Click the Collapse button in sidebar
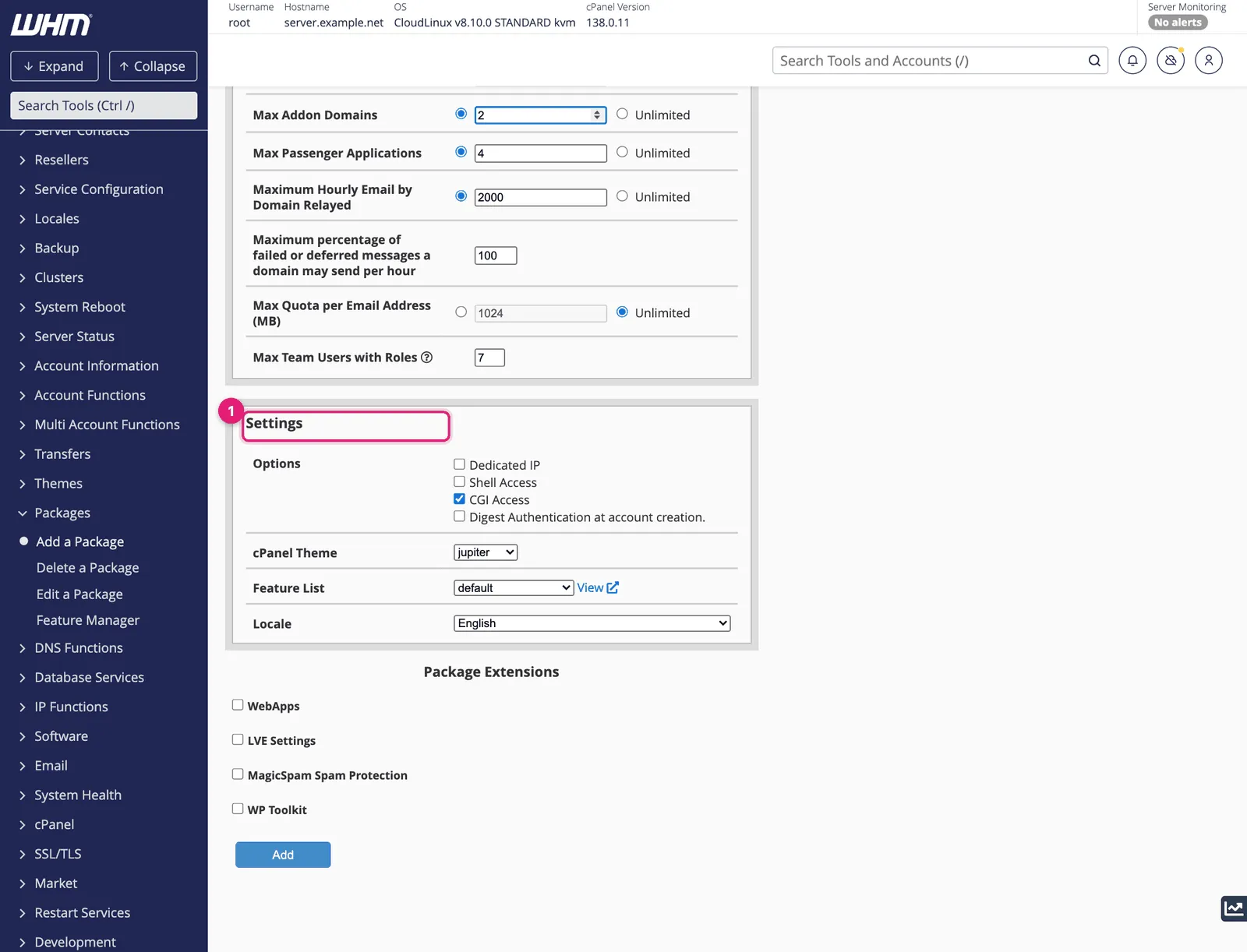The height and width of the screenshot is (952, 1247). [x=153, y=66]
